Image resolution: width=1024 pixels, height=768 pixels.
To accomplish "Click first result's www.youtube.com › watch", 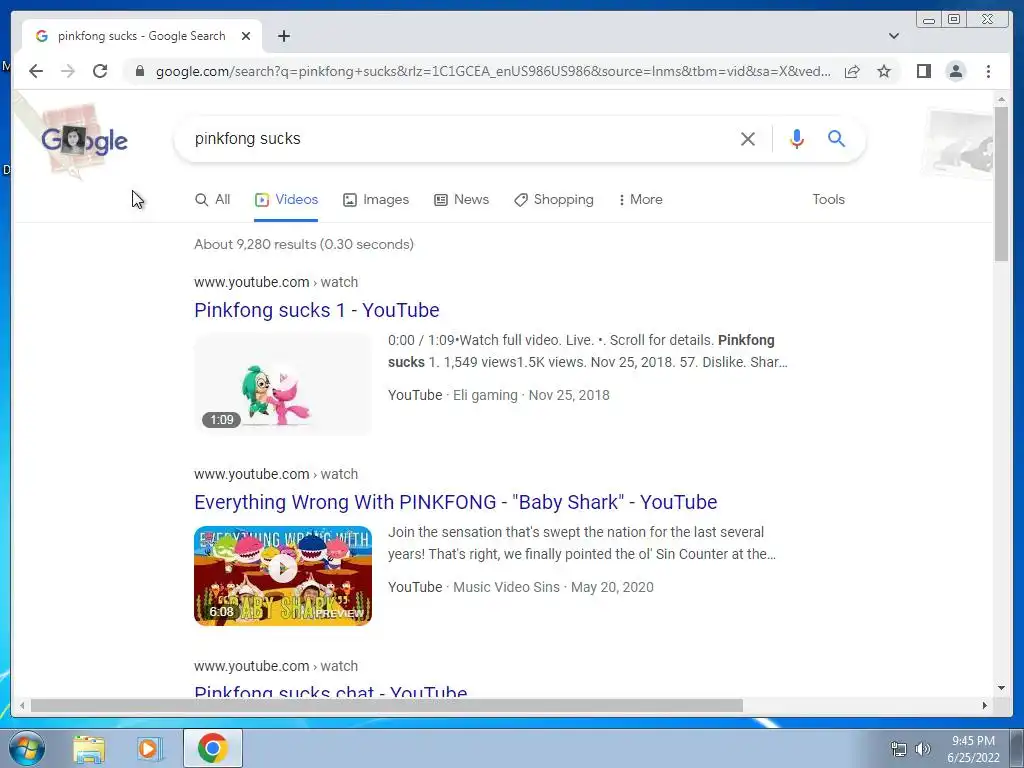I will pos(276,282).
